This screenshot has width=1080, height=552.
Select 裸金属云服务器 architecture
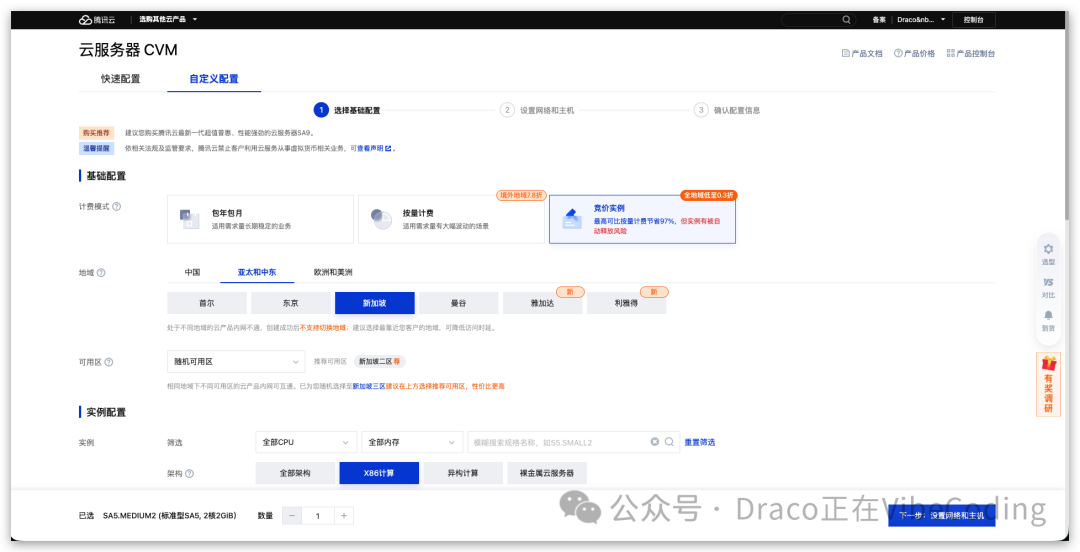pos(547,473)
